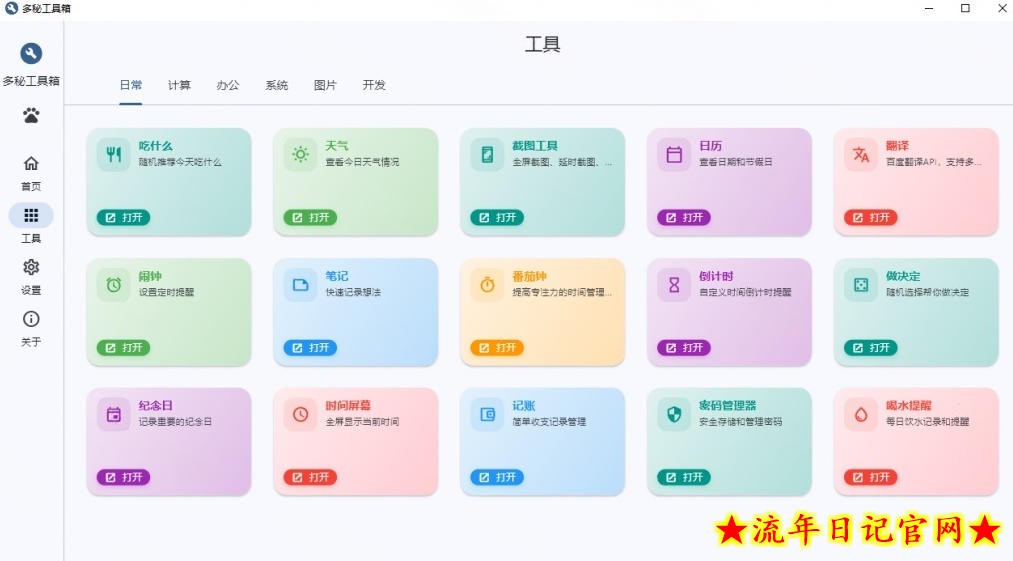This screenshot has width=1013, height=561.
Task: Click the dice icon on 做决定 card
Action: (x=861, y=285)
